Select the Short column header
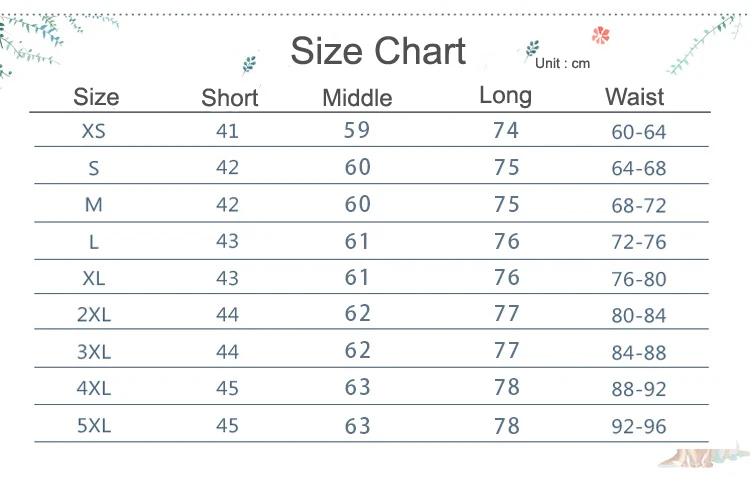This screenshot has height=477, width=750. click(229, 98)
